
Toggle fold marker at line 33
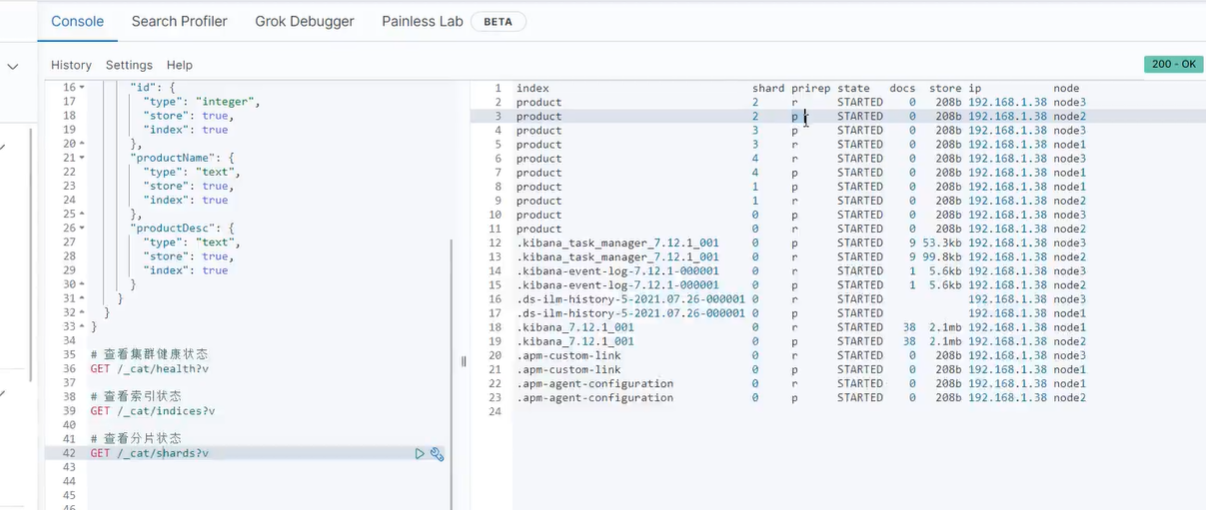82,327
